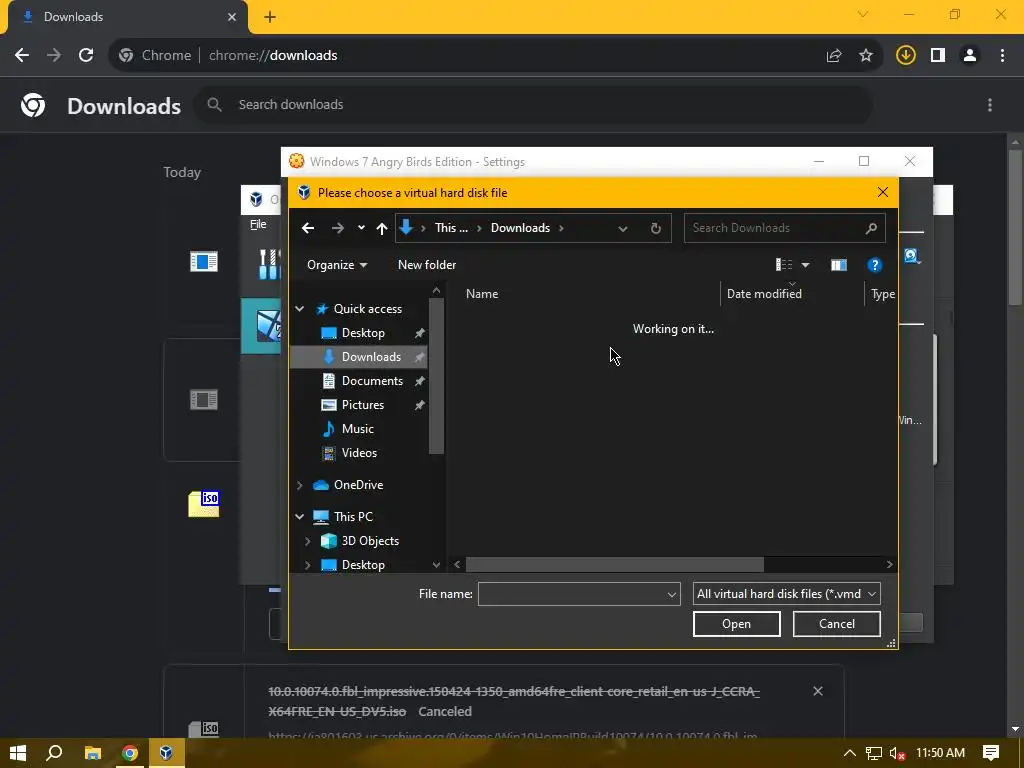
Task: Open the Organize menu
Action: (337, 264)
